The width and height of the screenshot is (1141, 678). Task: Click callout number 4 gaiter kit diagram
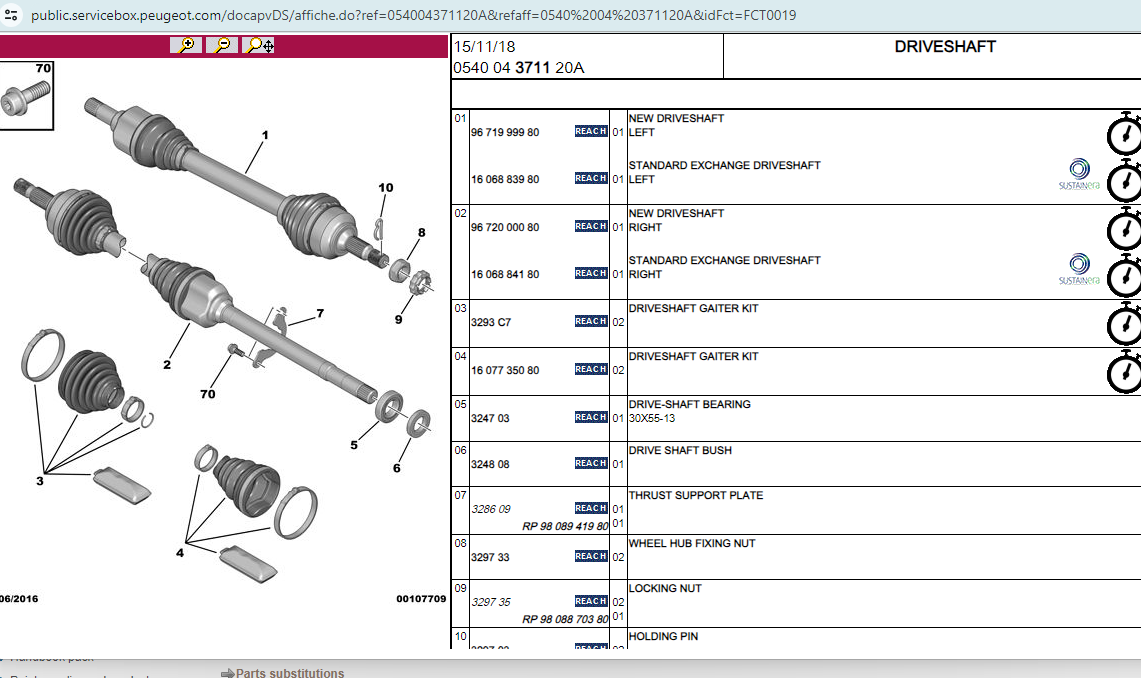(x=180, y=553)
